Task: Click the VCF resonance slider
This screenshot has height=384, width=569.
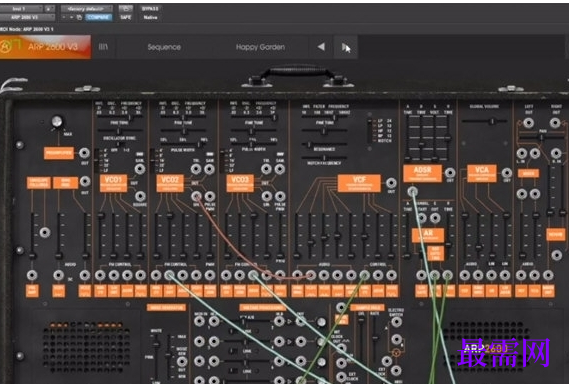Action: [x=324, y=144]
